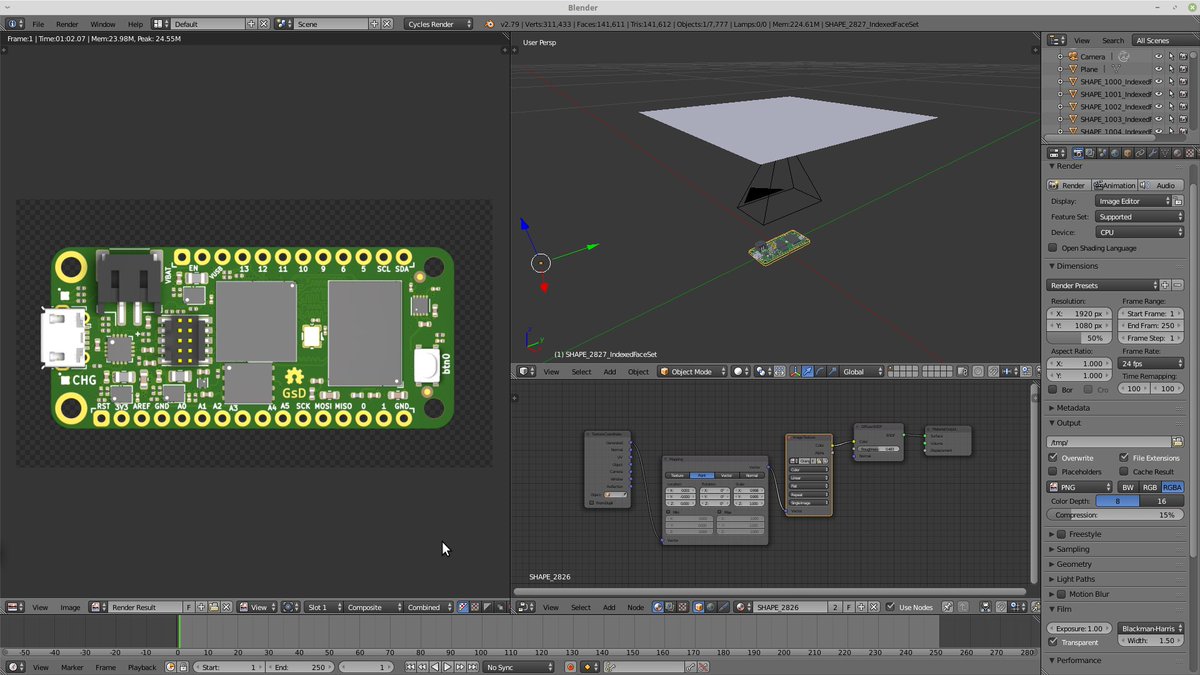Adjust the Compression 15% slider
This screenshot has height=675, width=1200.
pyautogui.click(x=1115, y=515)
